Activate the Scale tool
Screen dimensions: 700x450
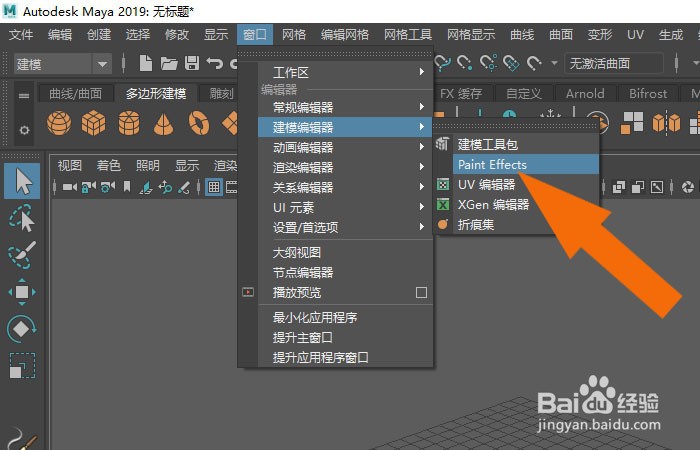[21, 366]
